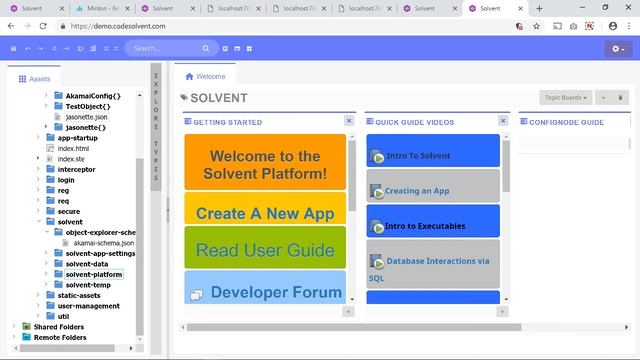Click the chat icon on Developer Forum card

[x=196, y=295]
